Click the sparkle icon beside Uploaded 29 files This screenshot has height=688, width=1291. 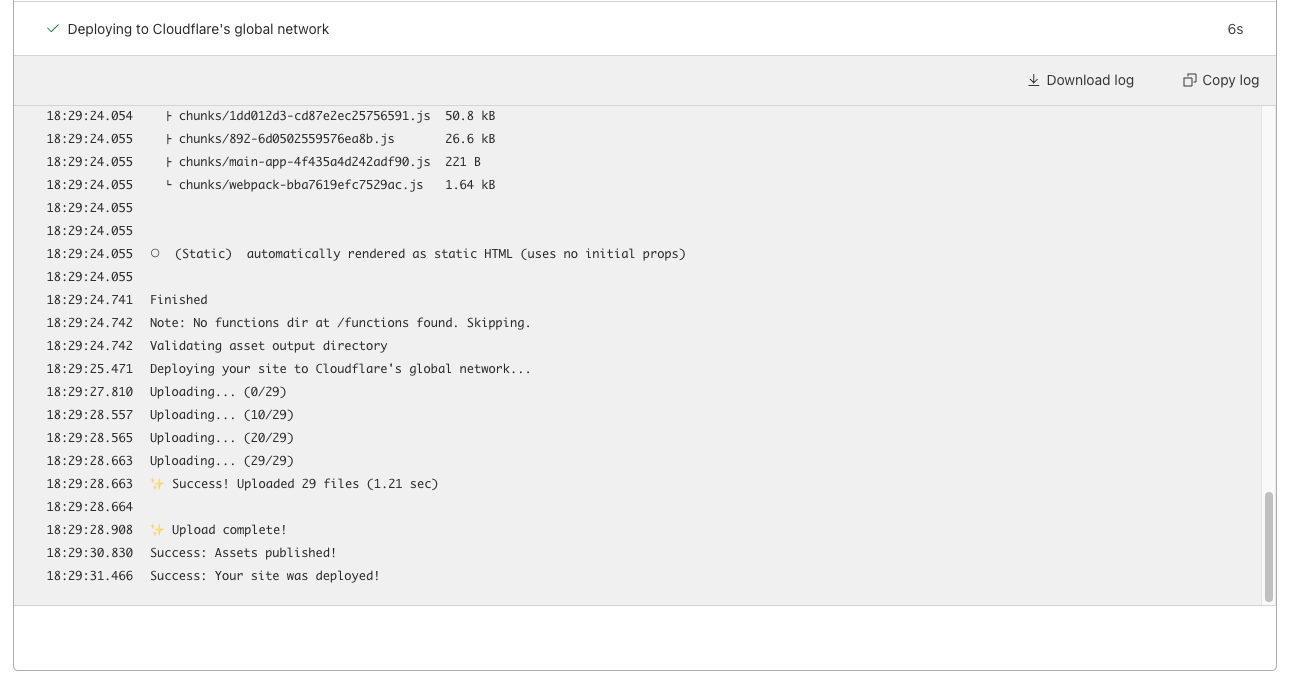157,484
